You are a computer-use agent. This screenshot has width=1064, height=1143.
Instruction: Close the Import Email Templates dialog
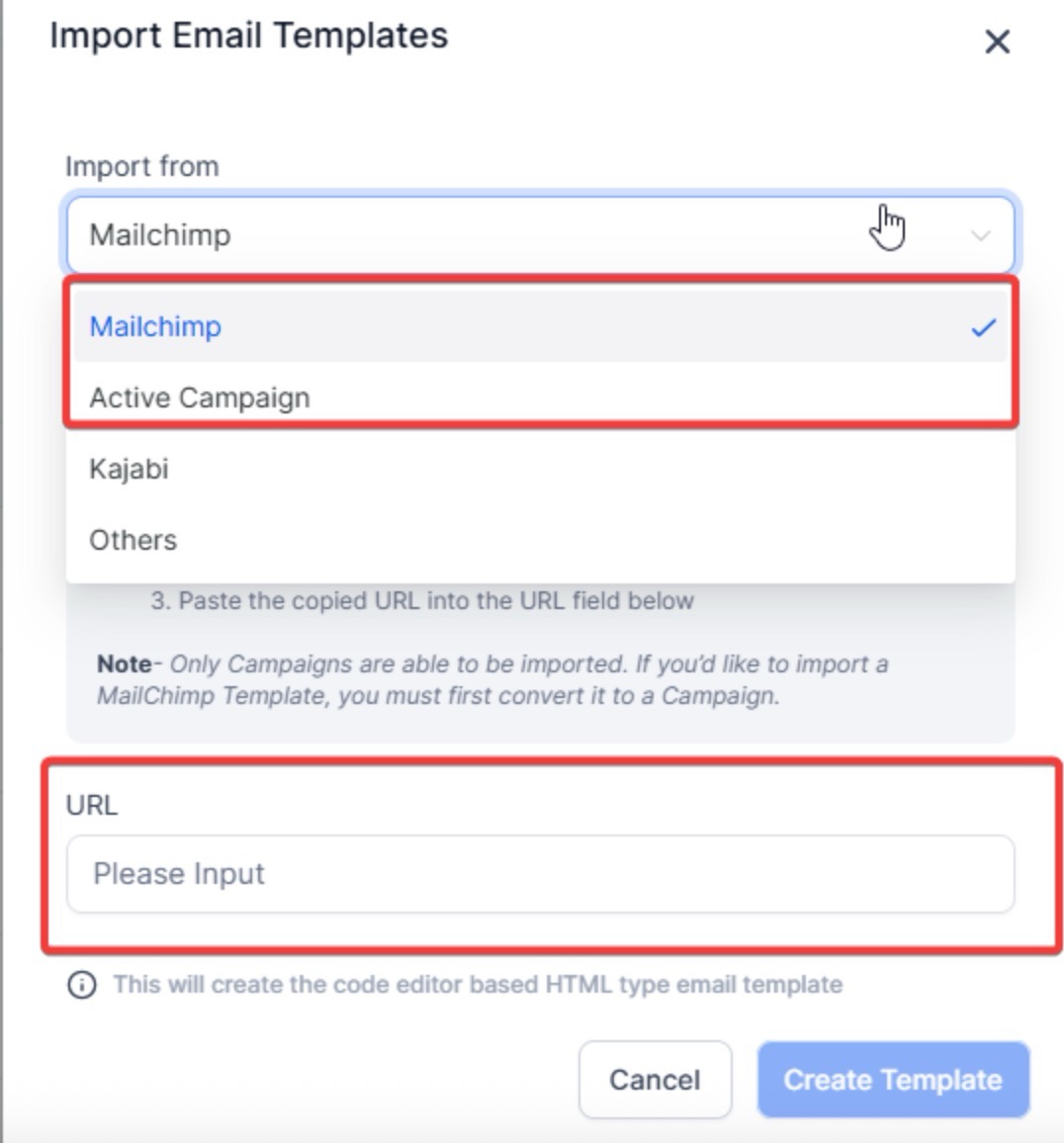(997, 42)
